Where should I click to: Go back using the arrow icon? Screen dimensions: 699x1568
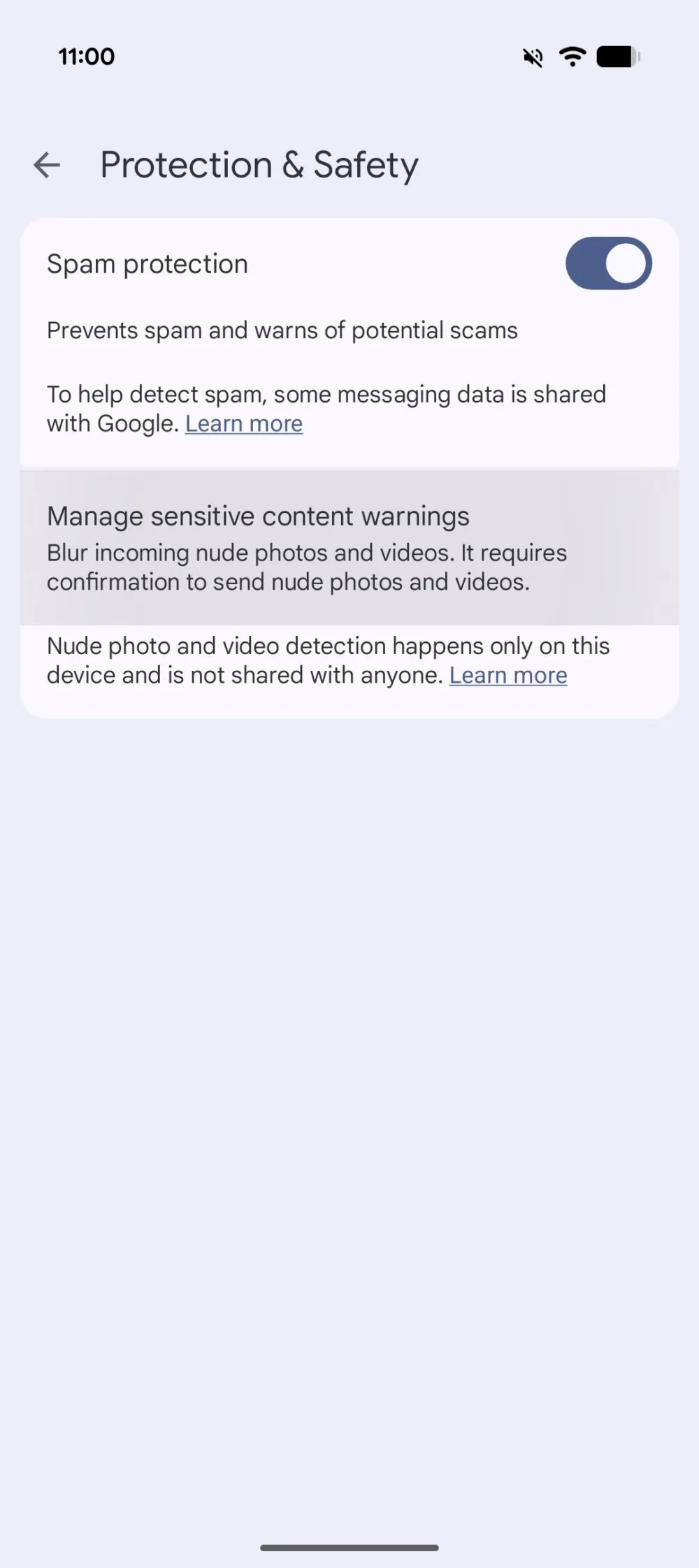(x=47, y=165)
